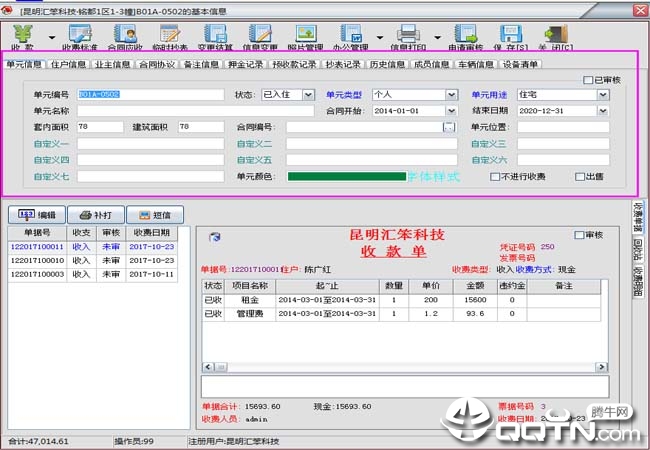Check the 审核 box on receipt

click(579, 235)
